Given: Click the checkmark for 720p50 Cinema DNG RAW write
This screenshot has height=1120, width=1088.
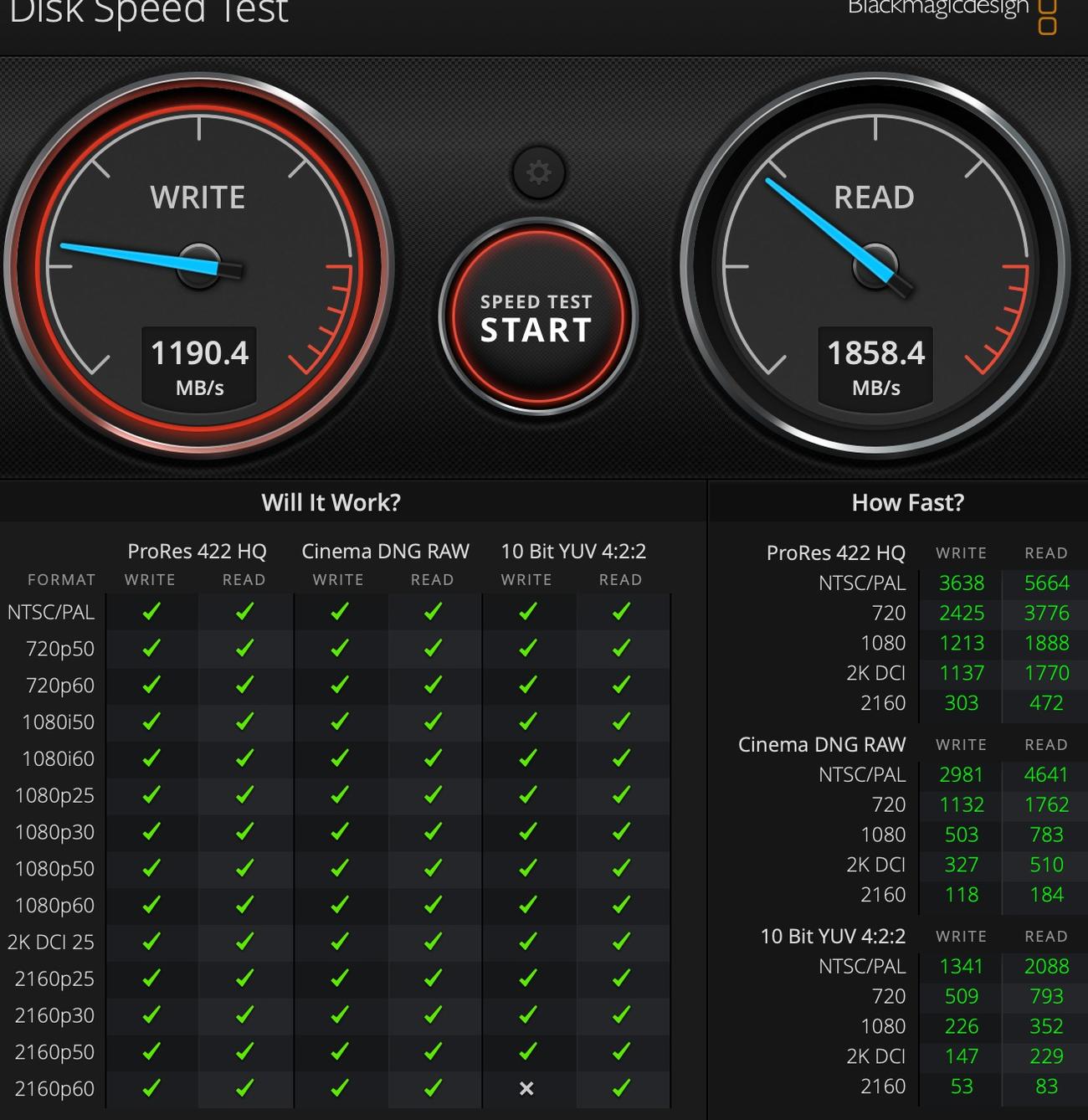Looking at the screenshot, I should pyautogui.click(x=339, y=649).
